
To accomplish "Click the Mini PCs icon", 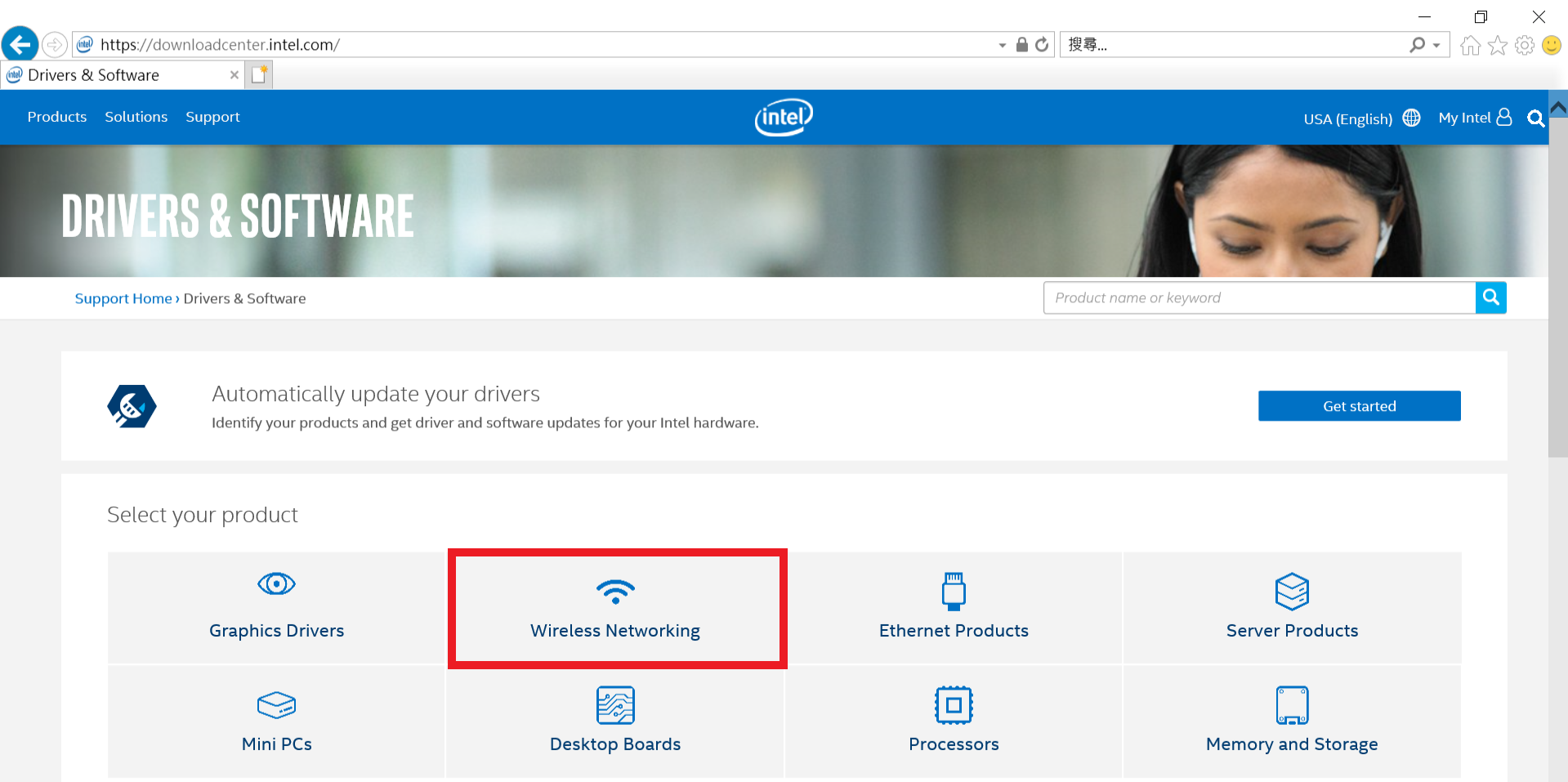I will tap(276, 704).
